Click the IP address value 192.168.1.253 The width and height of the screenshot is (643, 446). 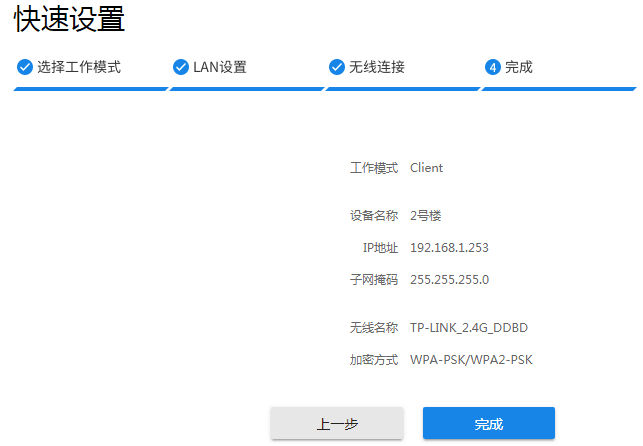click(449, 247)
